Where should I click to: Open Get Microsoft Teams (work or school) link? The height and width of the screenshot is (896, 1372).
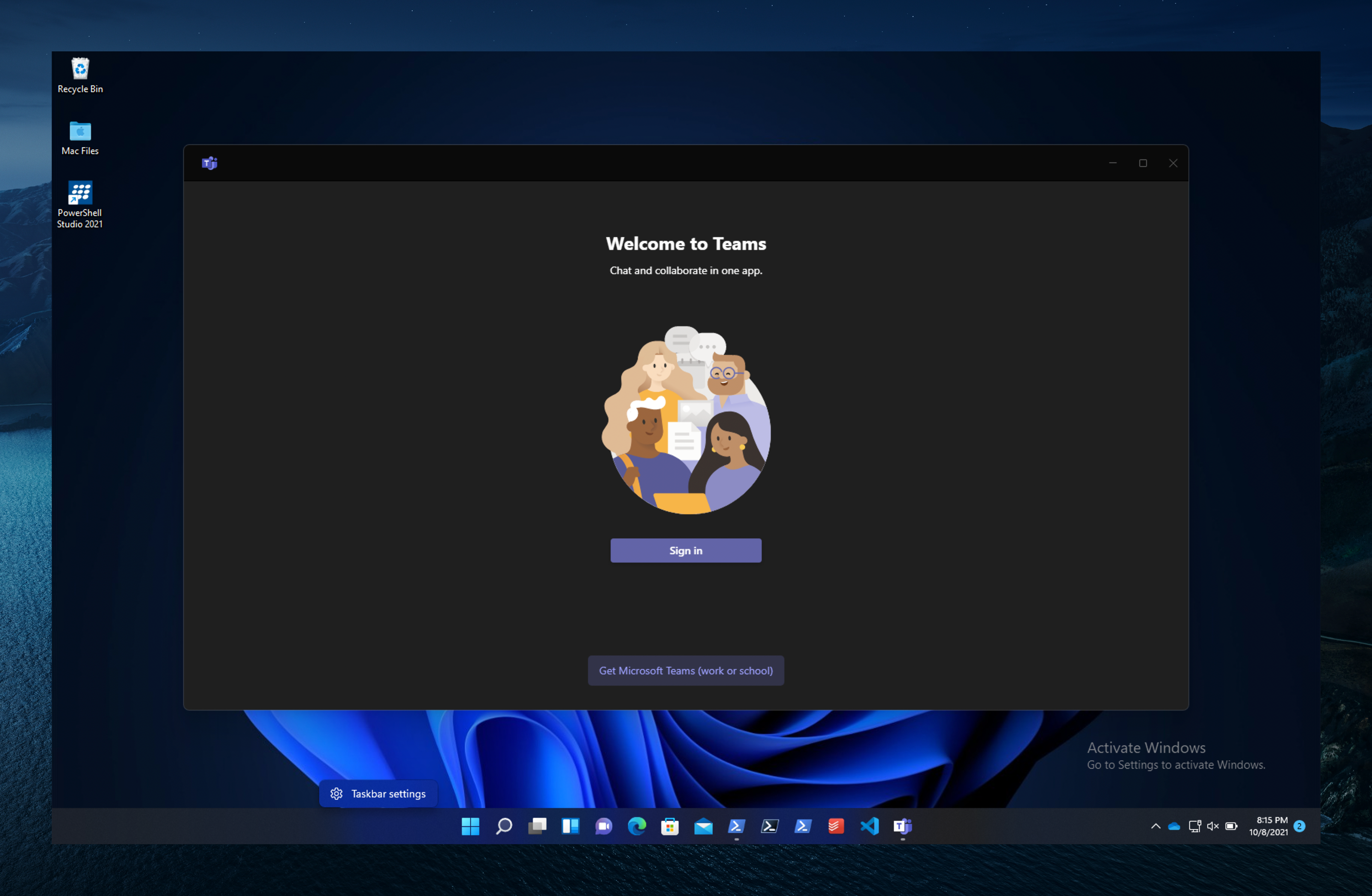click(x=685, y=670)
